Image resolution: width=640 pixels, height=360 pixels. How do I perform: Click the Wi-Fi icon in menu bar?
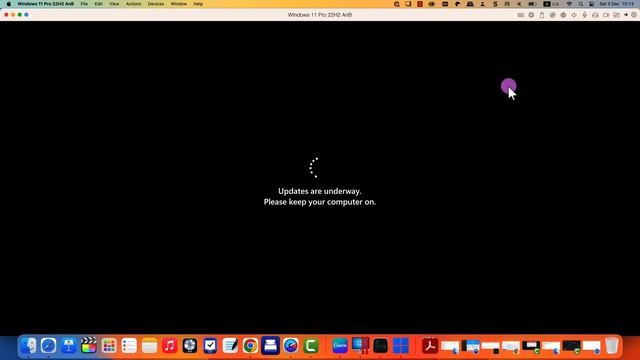pyautogui.click(x=569, y=4)
